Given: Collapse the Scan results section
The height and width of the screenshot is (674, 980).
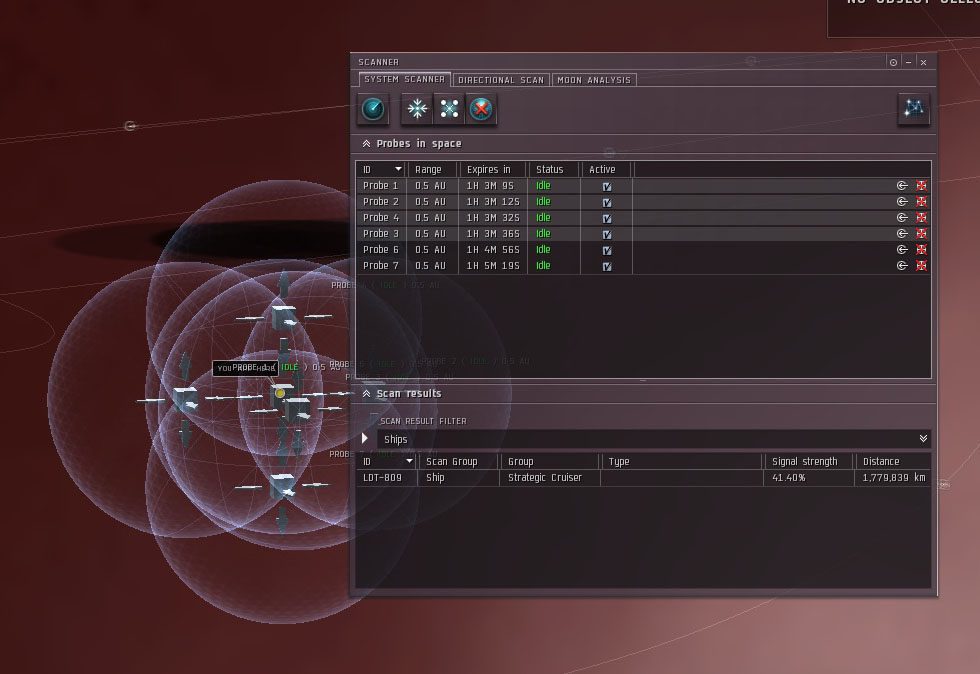Looking at the screenshot, I should tap(366, 393).
